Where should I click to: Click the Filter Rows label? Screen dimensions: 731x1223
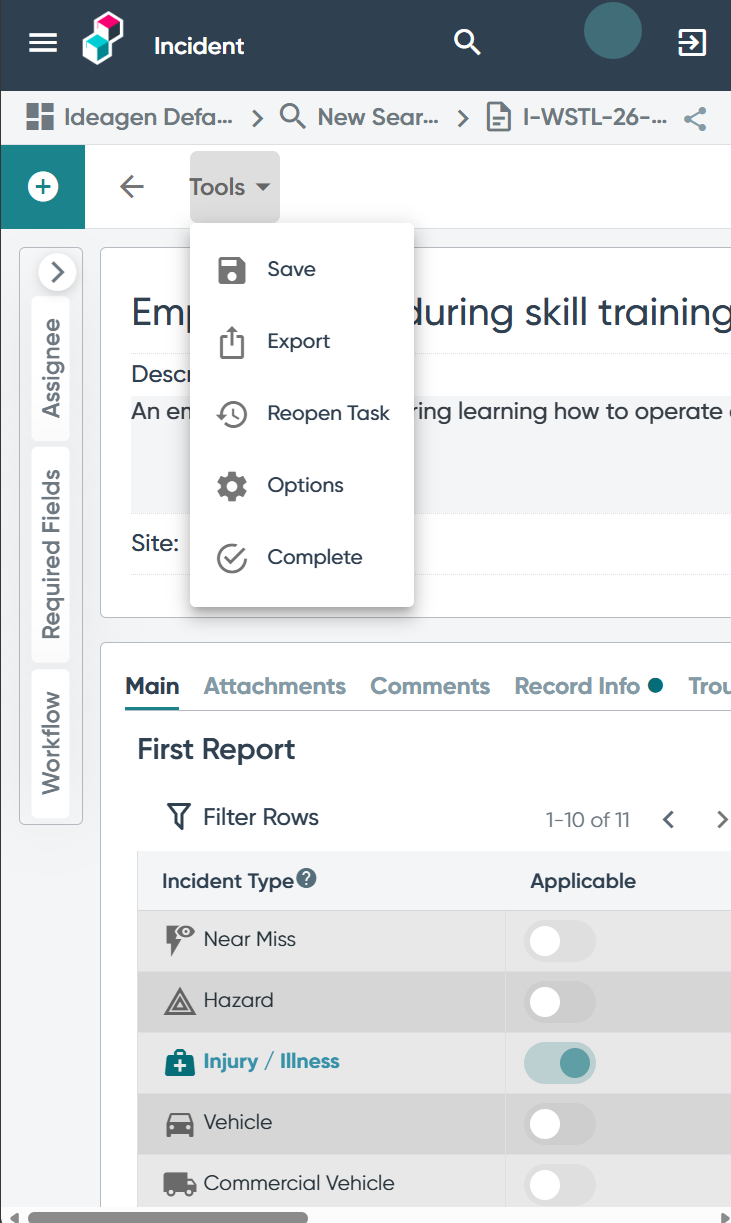(x=261, y=817)
